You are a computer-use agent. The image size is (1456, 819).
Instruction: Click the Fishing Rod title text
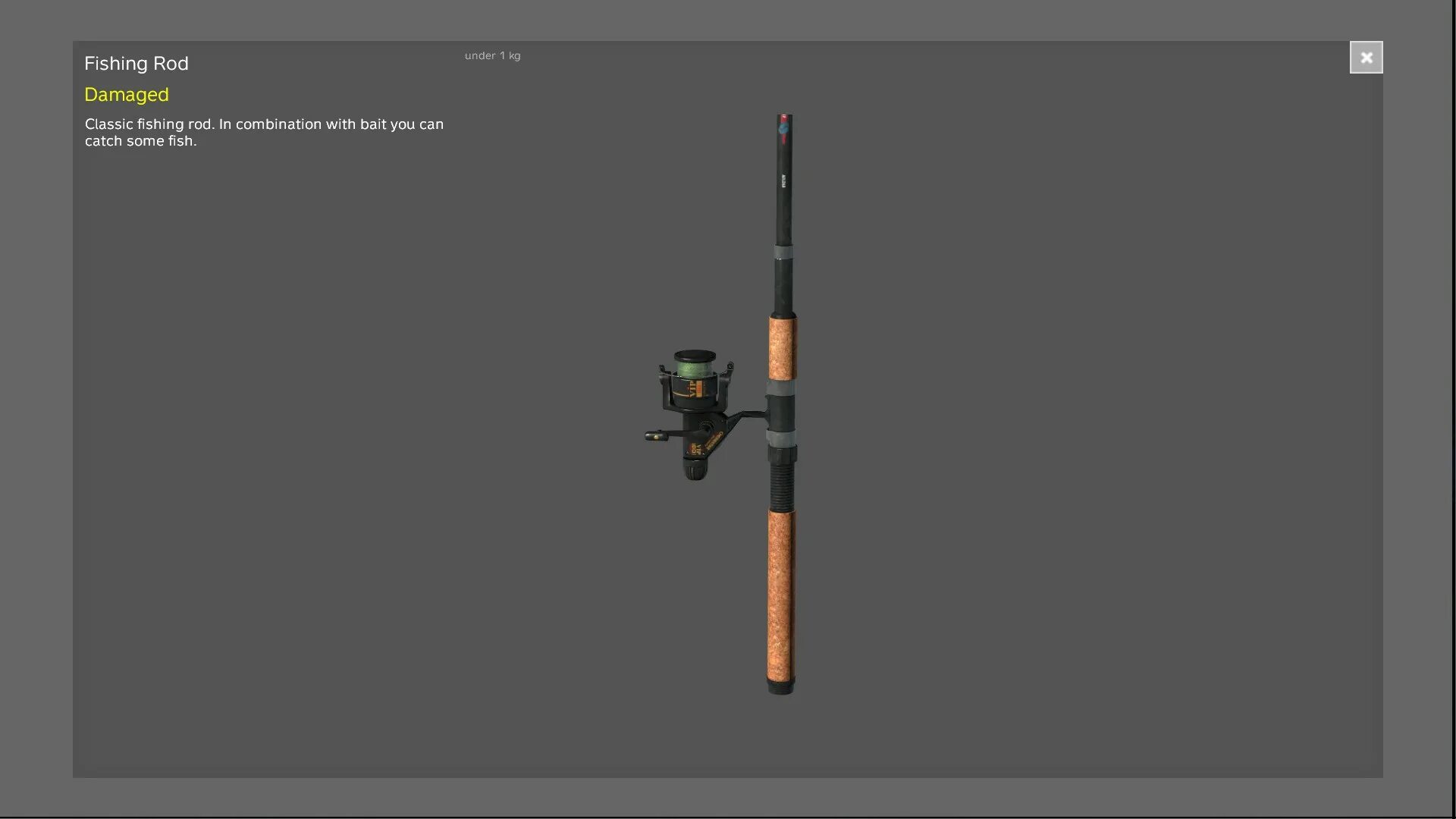pyautogui.click(x=136, y=64)
